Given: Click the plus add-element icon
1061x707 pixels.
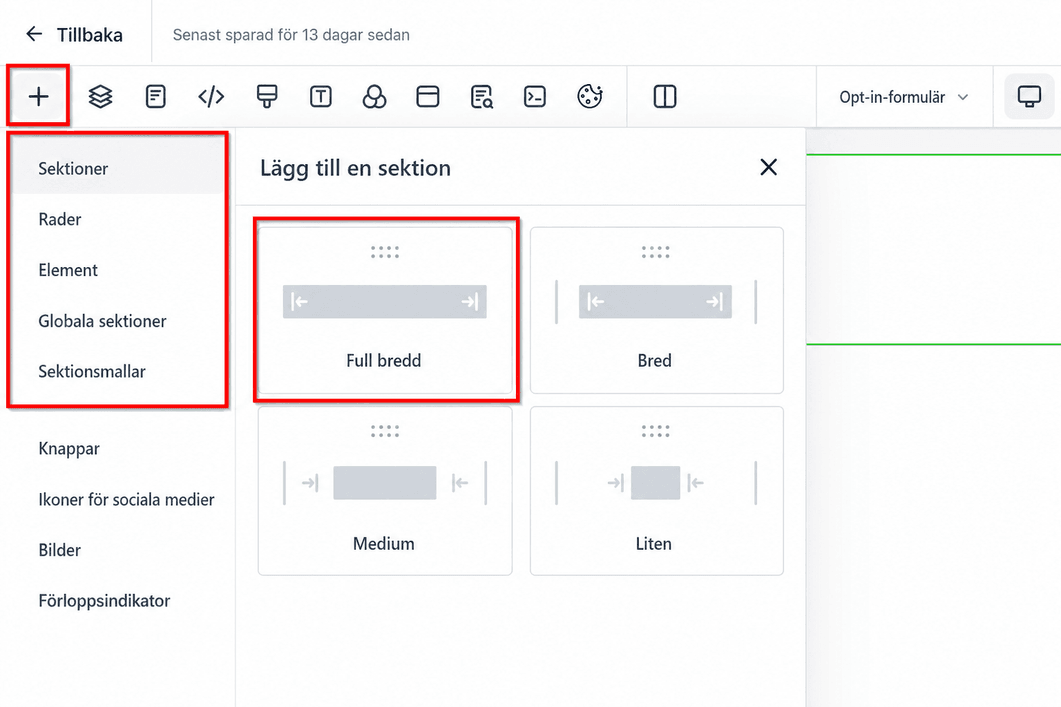Looking at the screenshot, I should click(x=39, y=97).
